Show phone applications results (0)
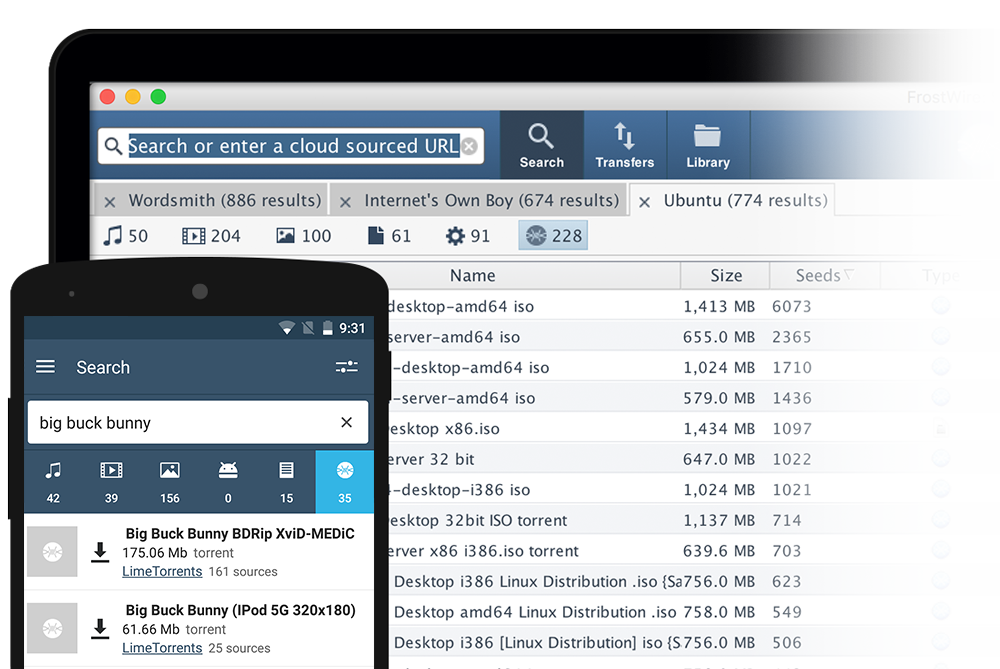Viewport: 1000px width, 669px height. click(x=228, y=482)
